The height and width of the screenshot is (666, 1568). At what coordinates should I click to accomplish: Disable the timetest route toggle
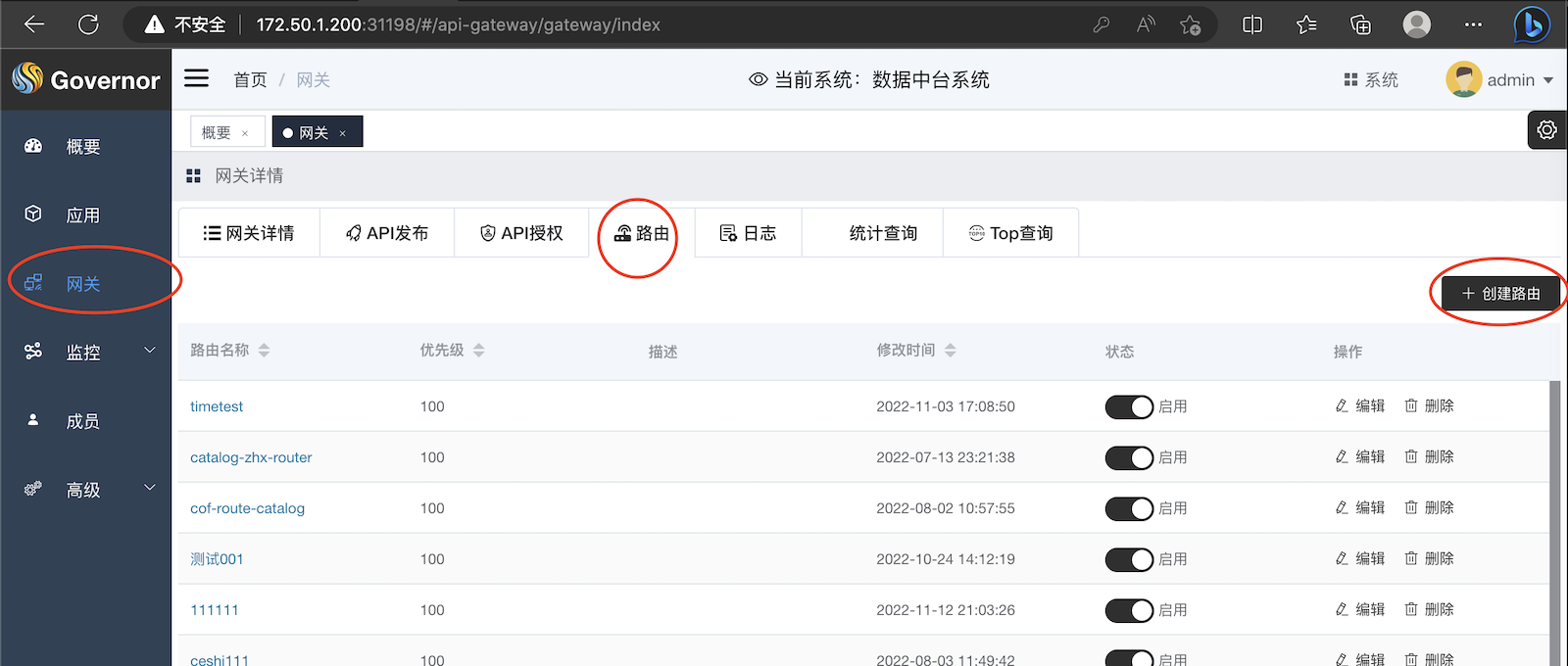(x=1129, y=406)
